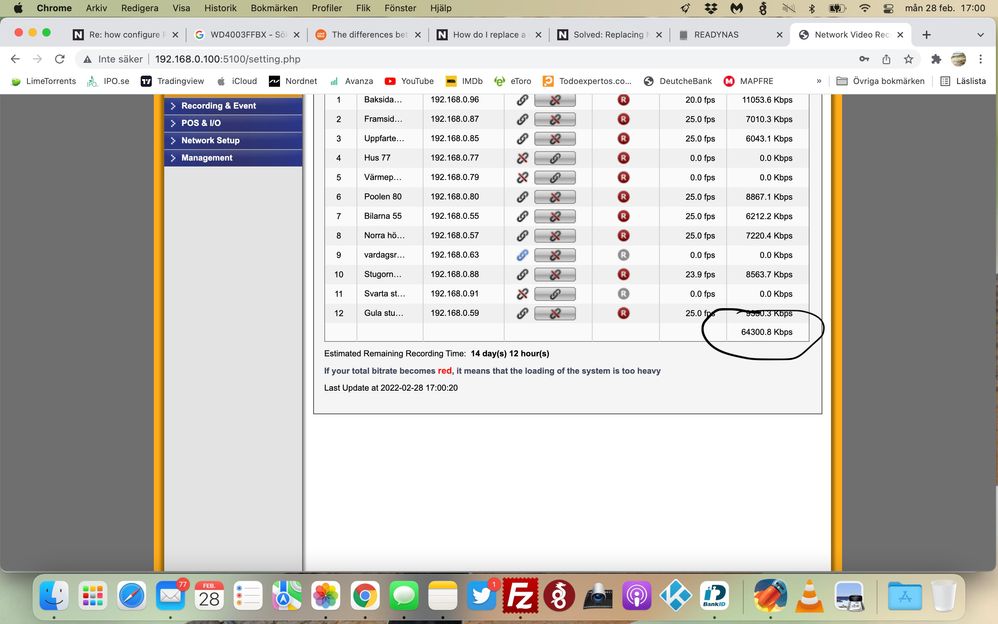Open the Läslista reading list

tap(962, 81)
